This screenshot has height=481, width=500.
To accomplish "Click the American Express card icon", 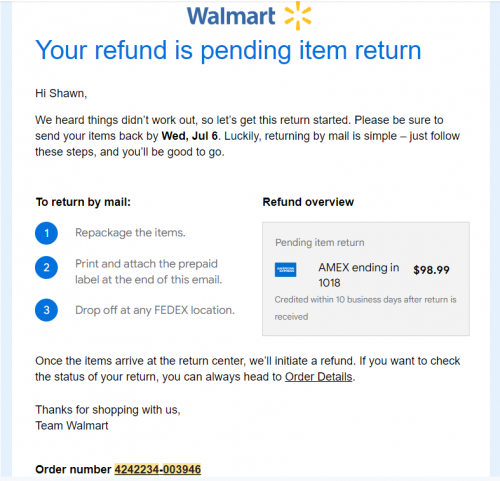I will coord(285,270).
